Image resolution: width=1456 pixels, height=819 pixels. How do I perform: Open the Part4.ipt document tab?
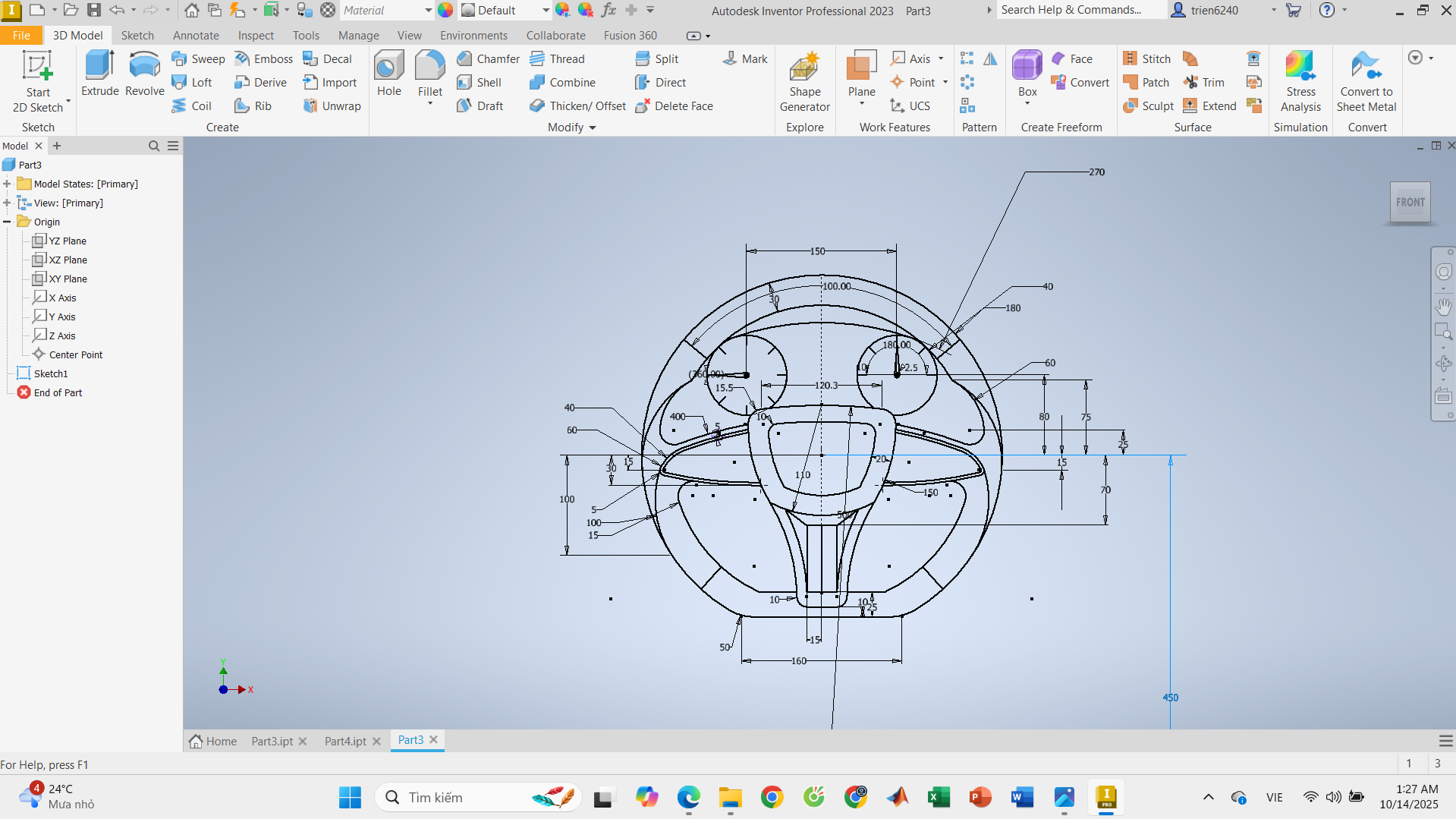345,741
